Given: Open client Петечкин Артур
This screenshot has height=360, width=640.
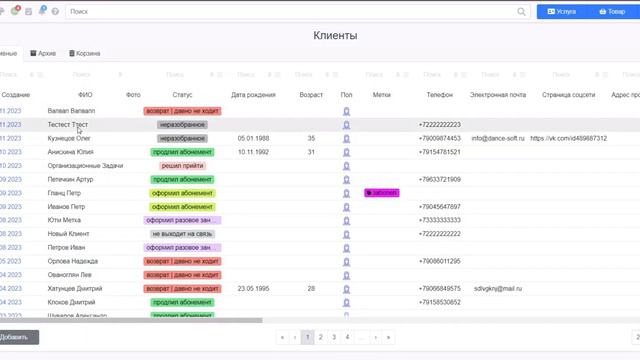Looking at the screenshot, I should point(70,179).
